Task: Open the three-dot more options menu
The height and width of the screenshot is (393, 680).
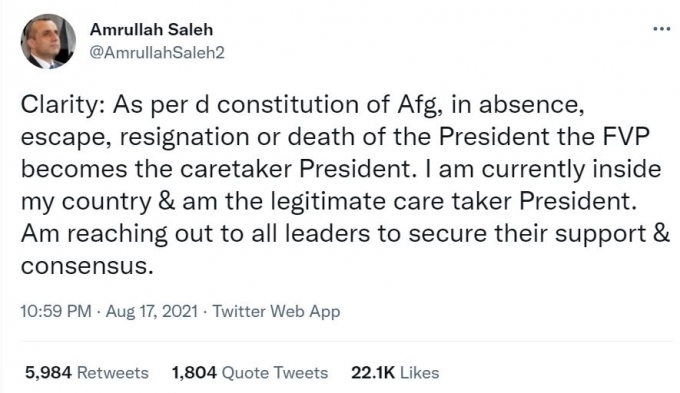Action: click(x=661, y=29)
